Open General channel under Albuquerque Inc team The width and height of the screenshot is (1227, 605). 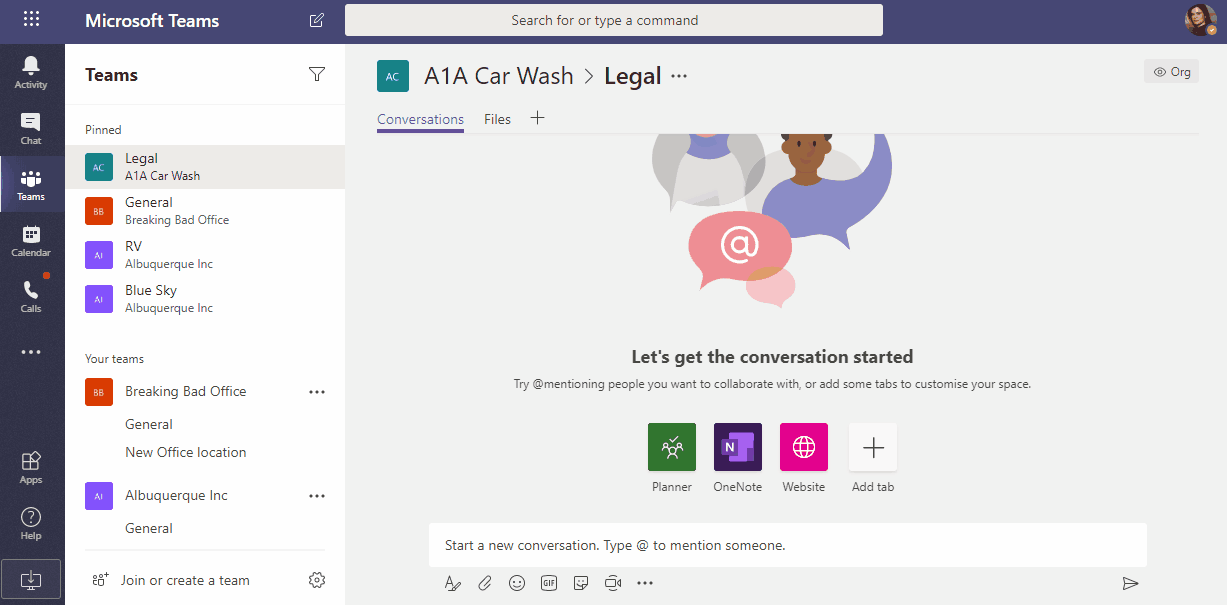coord(149,528)
